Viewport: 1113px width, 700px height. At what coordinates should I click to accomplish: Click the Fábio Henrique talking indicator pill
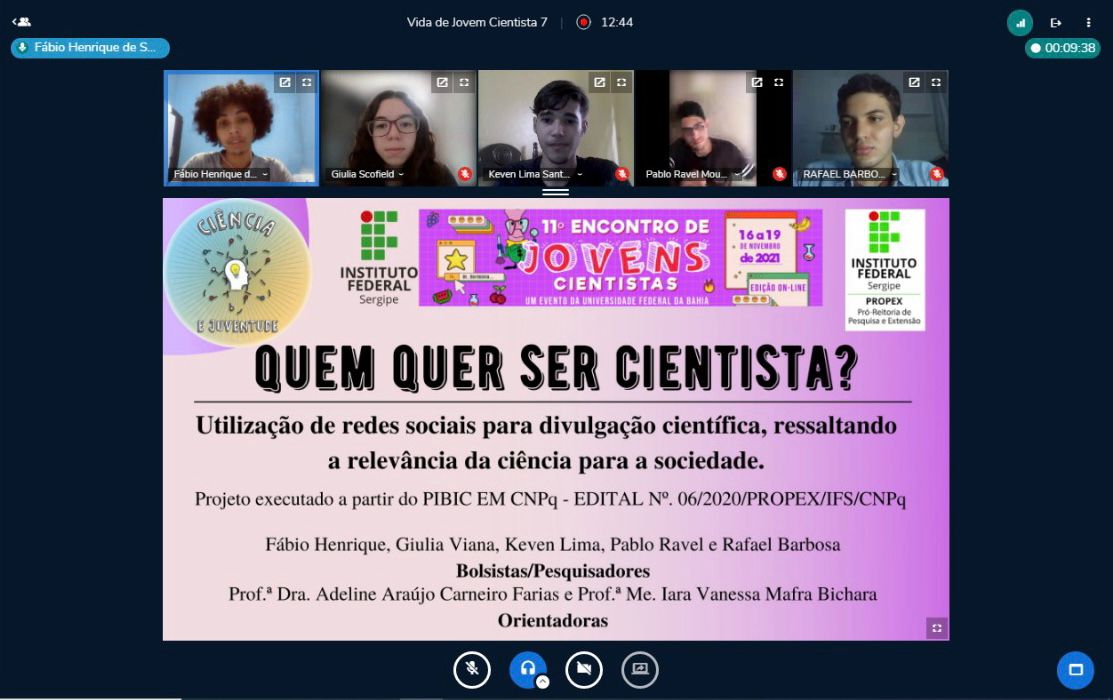(x=90, y=47)
